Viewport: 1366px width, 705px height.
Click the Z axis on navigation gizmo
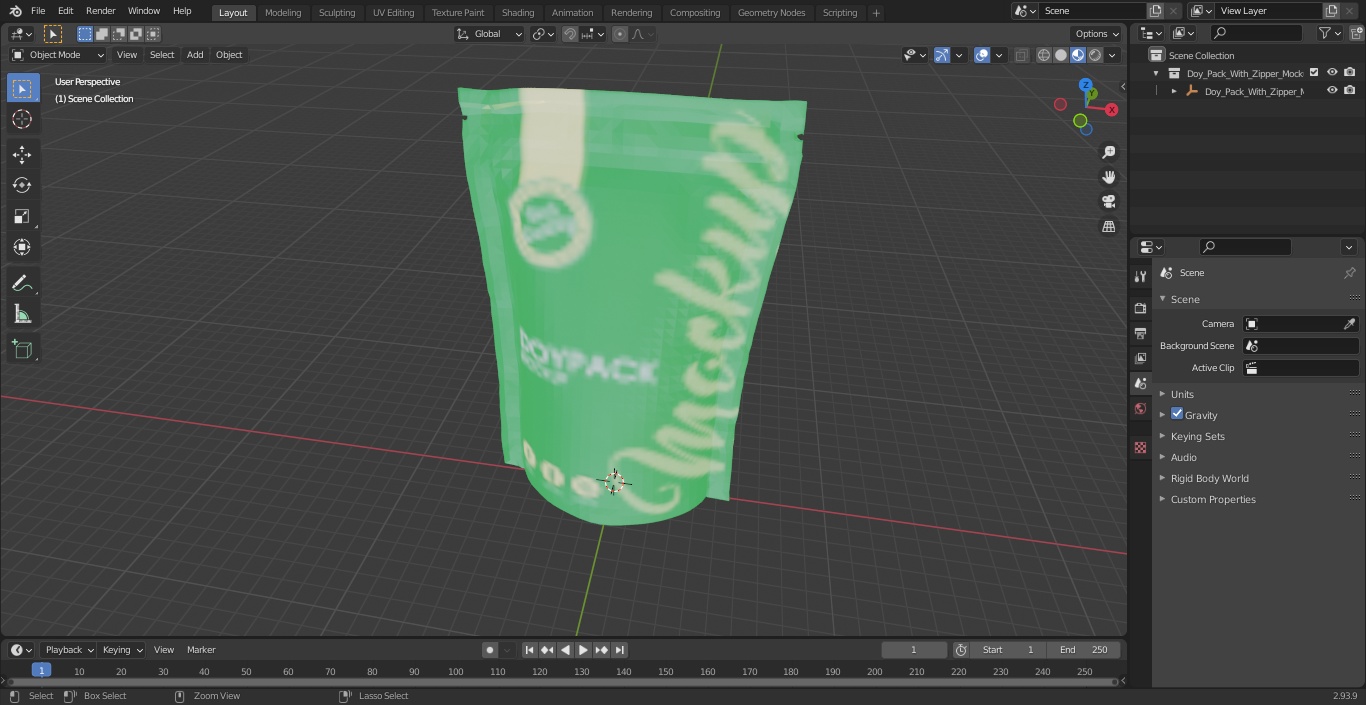point(1086,85)
